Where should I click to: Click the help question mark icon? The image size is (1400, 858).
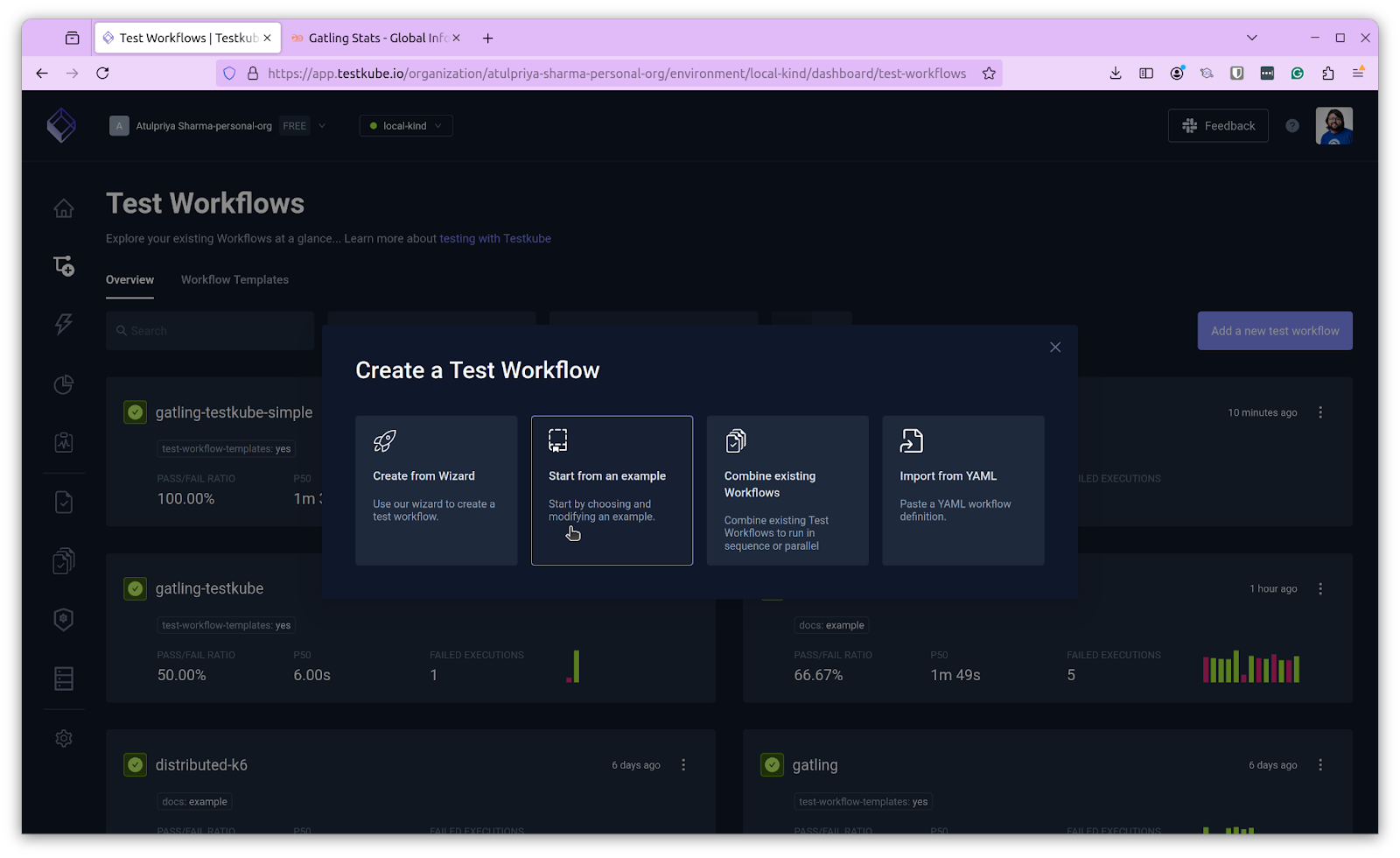1292,126
